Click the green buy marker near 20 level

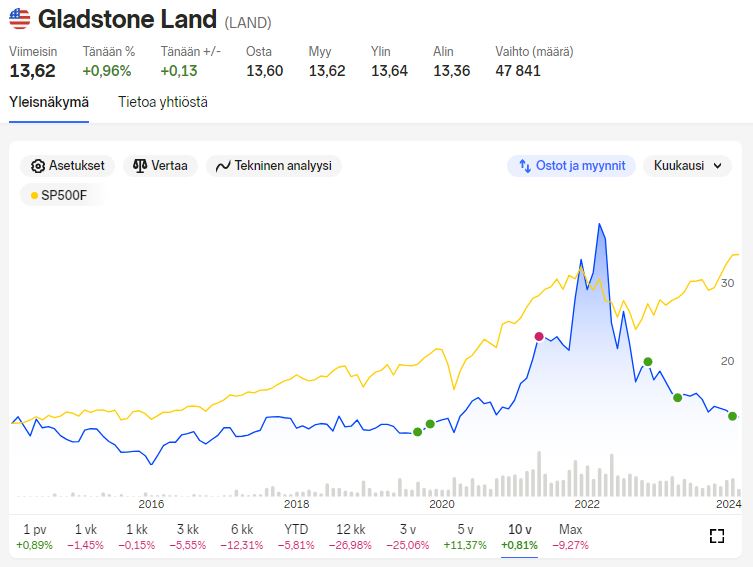coord(648,362)
